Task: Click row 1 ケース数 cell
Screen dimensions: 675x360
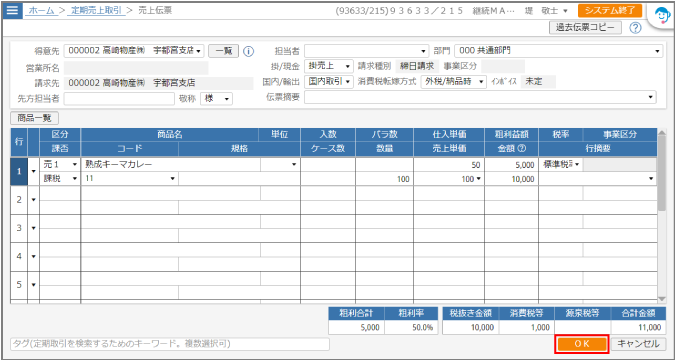Action: tap(328, 179)
